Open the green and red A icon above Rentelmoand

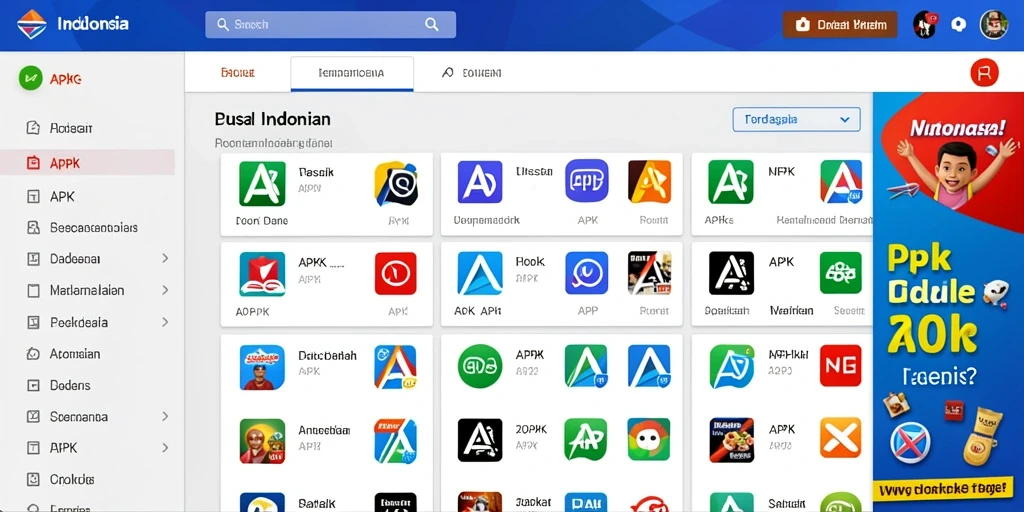pos(841,182)
